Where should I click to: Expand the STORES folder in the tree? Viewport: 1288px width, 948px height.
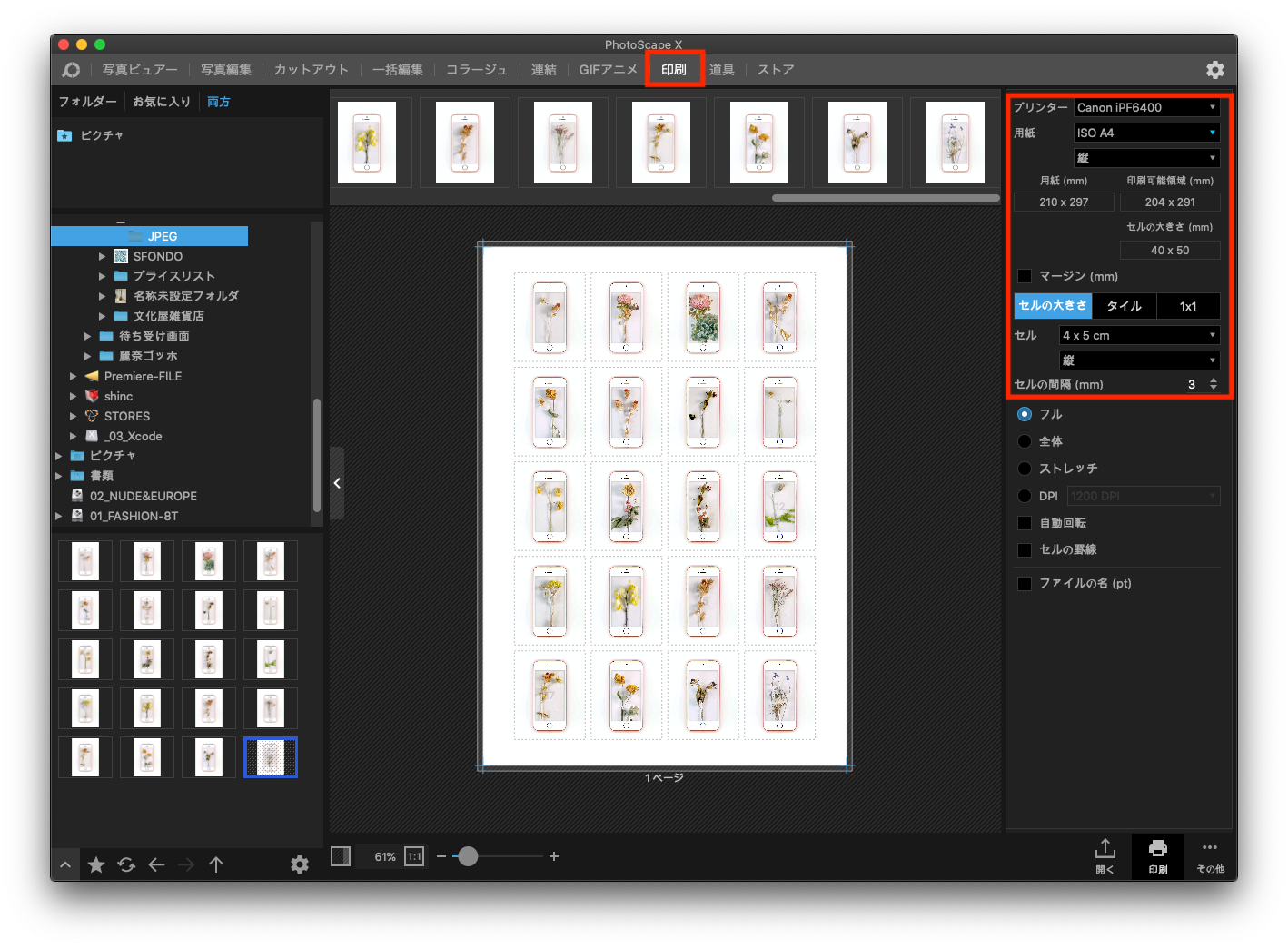(74, 416)
